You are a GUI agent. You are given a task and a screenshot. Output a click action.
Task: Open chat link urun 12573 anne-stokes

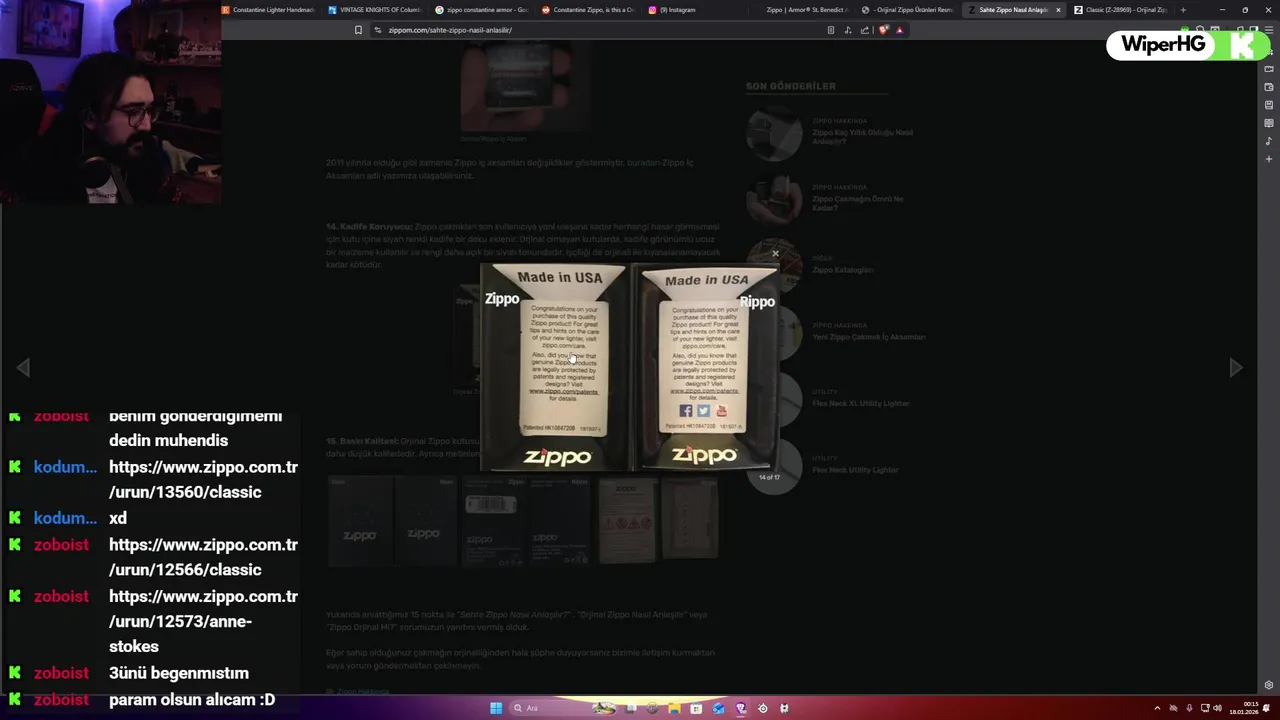[x=203, y=621]
